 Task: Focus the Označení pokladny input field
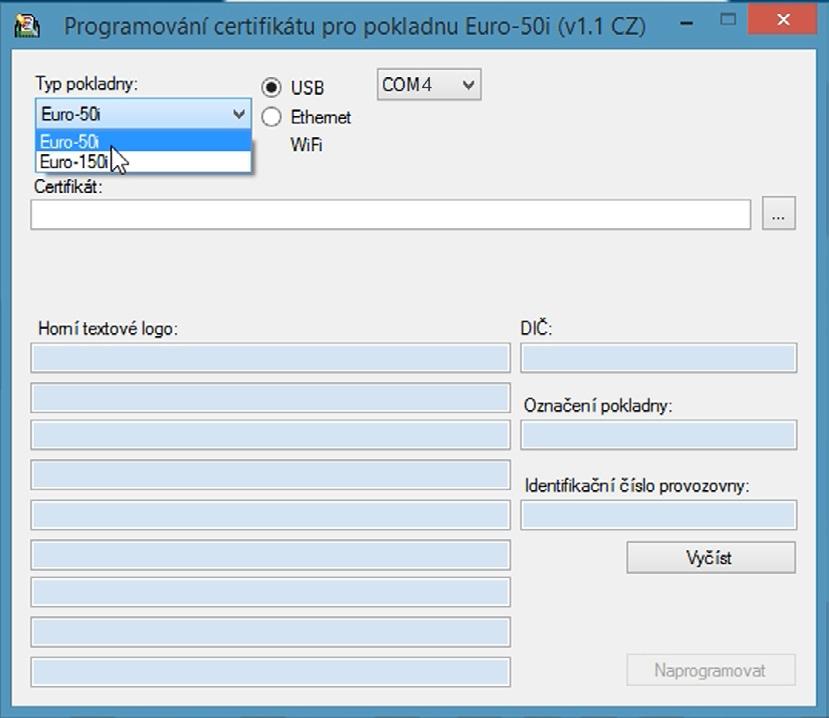pyautogui.click(x=658, y=435)
